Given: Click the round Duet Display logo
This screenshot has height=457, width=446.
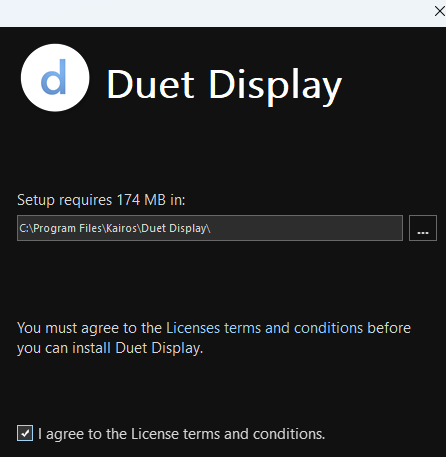Looking at the screenshot, I should coord(55,78).
